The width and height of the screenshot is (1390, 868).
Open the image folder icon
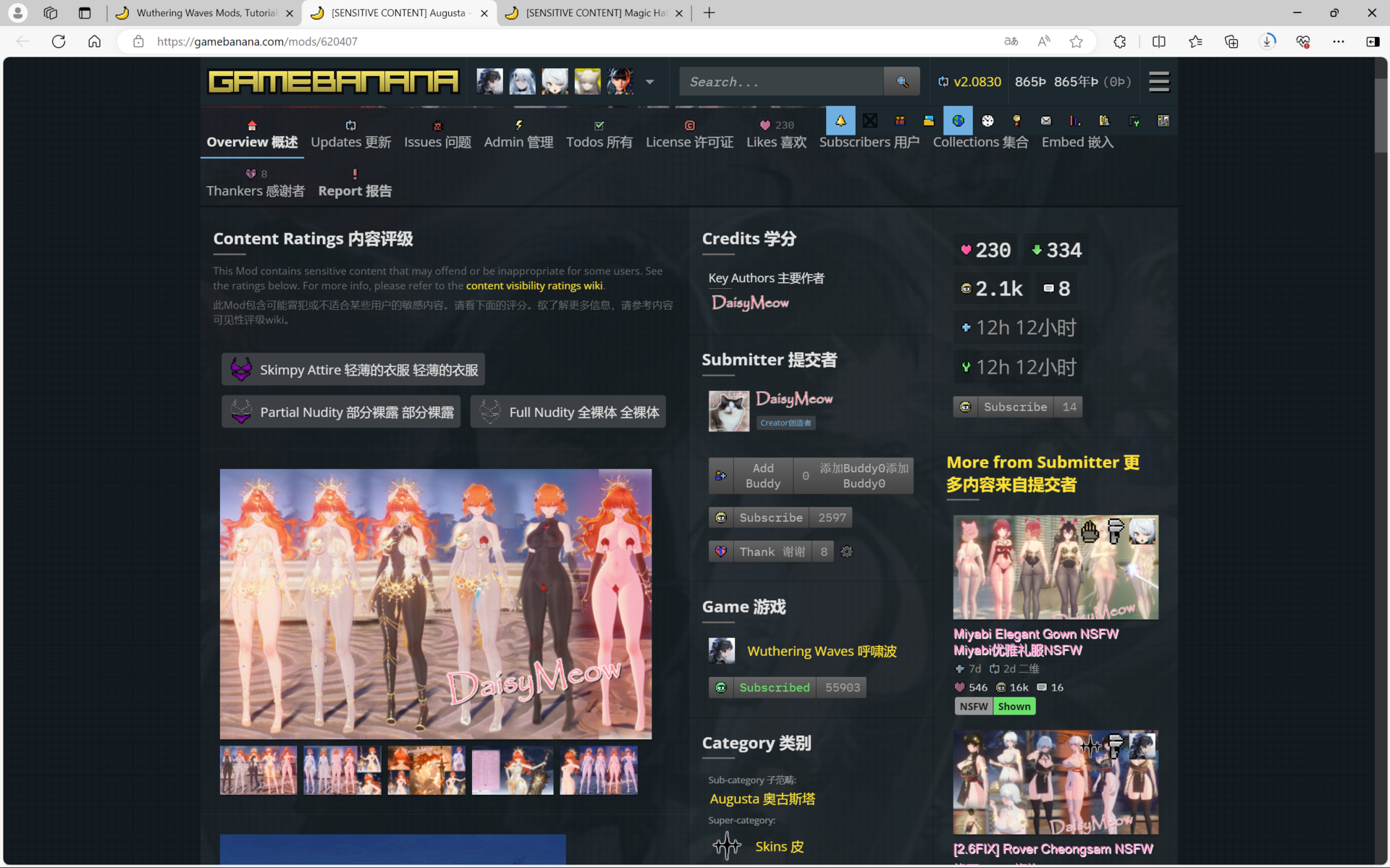tap(929, 121)
